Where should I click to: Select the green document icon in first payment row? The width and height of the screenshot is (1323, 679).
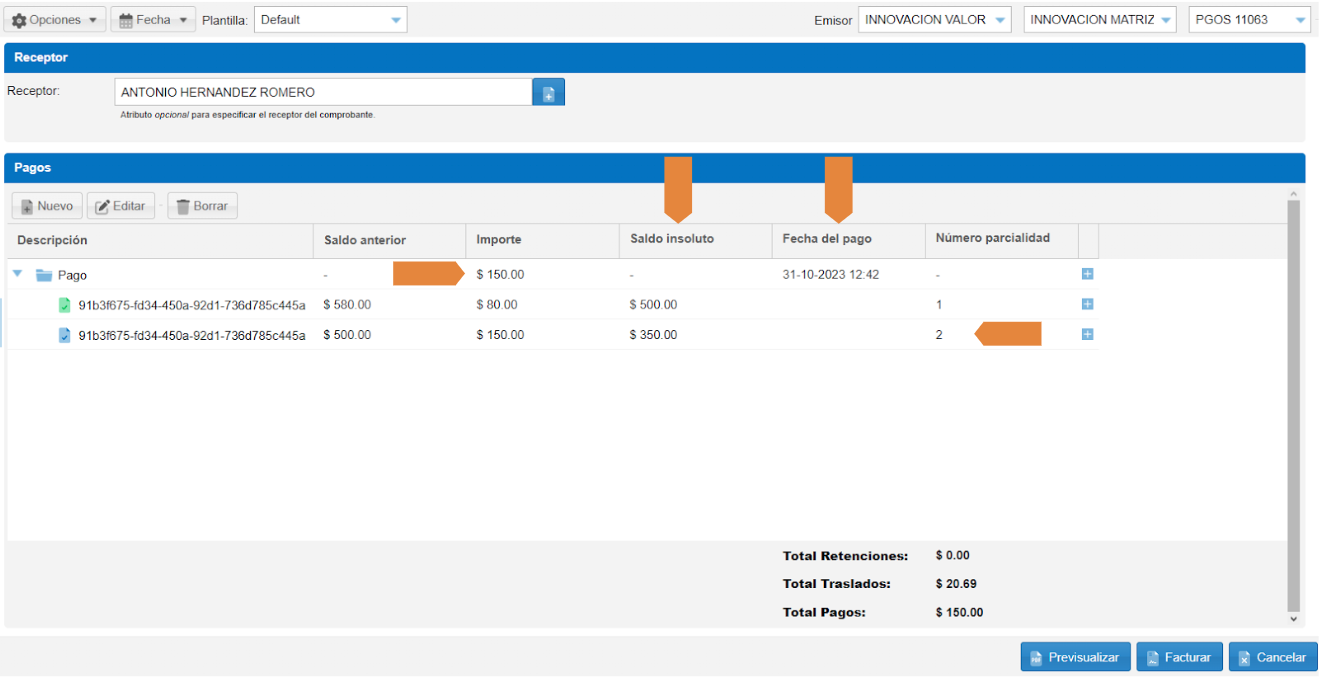pyautogui.click(x=65, y=305)
